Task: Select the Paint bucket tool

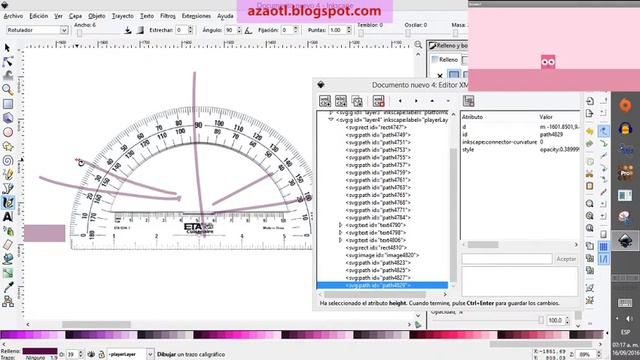Action: click(x=7, y=259)
